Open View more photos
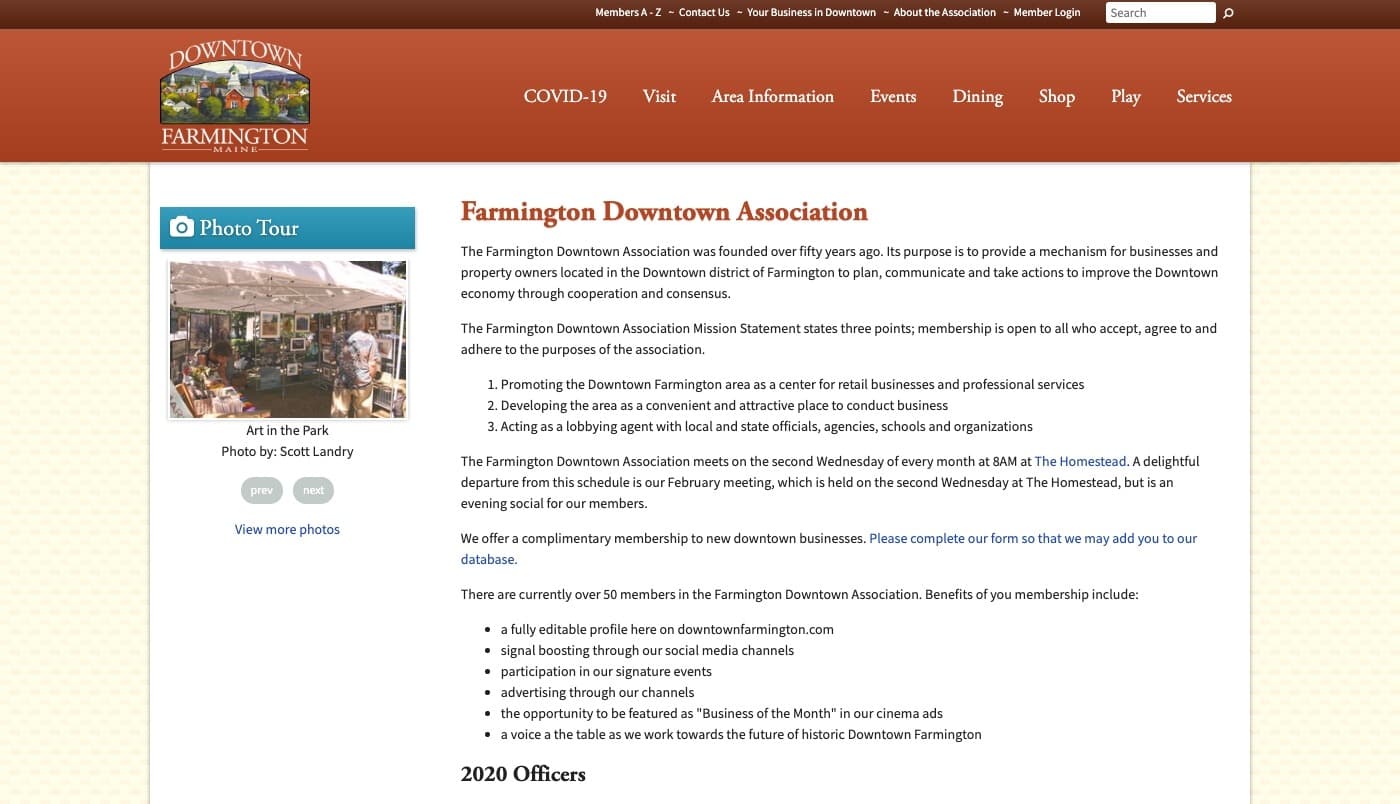 (287, 529)
